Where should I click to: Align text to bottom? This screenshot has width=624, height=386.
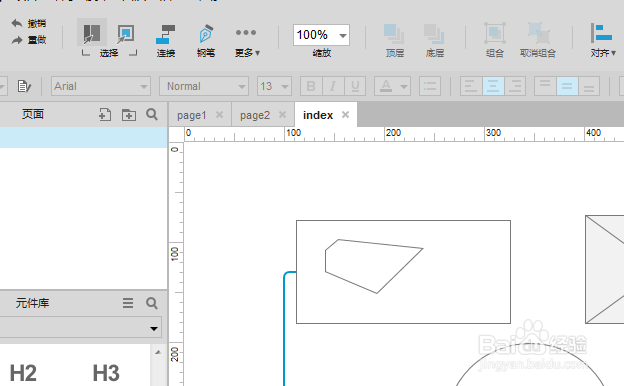click(589, 86)
